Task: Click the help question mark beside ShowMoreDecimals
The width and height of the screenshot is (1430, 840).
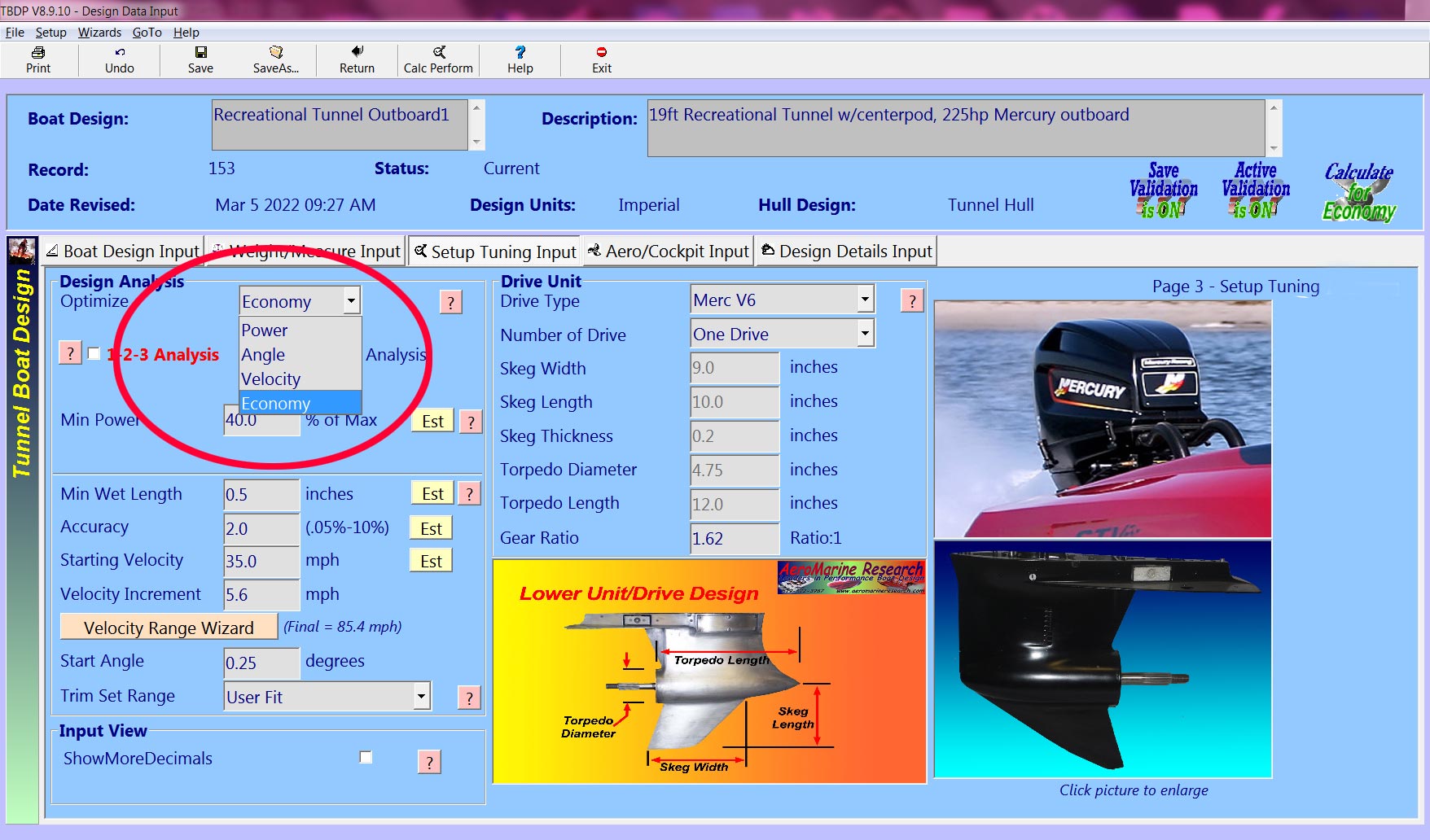Action: (x=429, y=762)
